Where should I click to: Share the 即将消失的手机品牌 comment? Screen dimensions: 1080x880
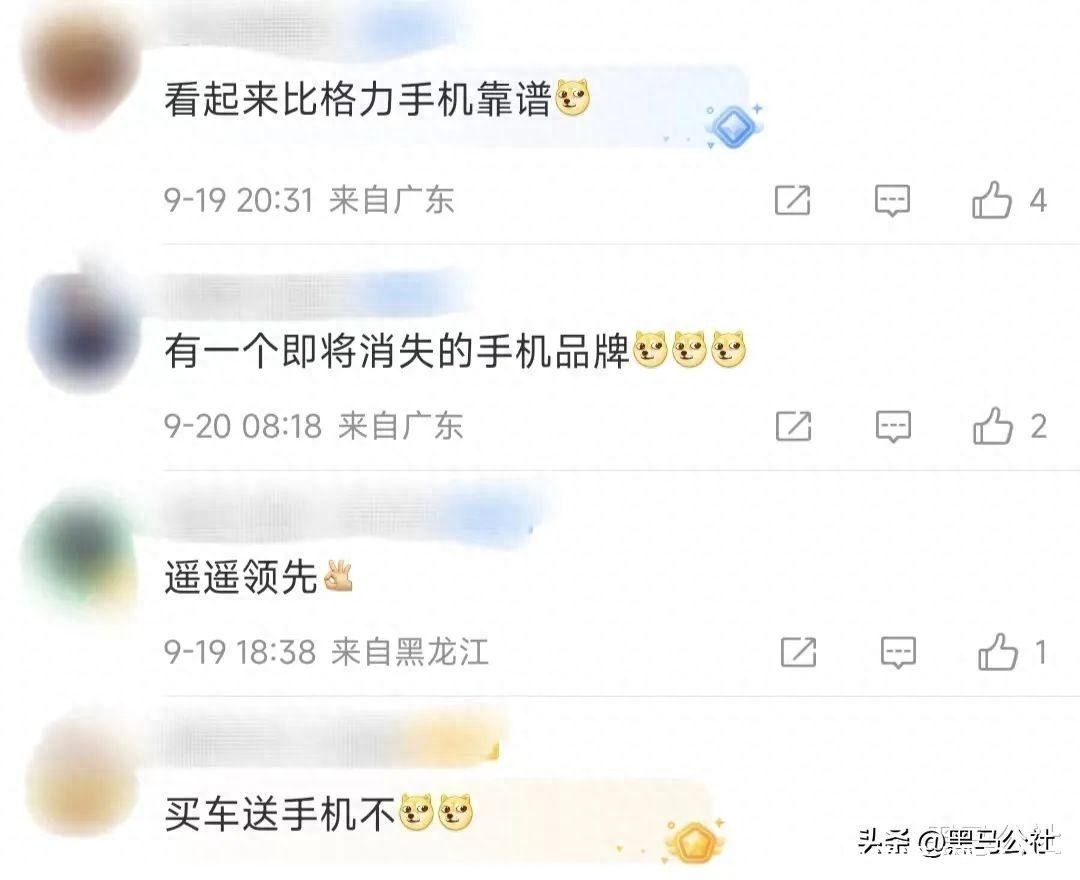[793, 426]
